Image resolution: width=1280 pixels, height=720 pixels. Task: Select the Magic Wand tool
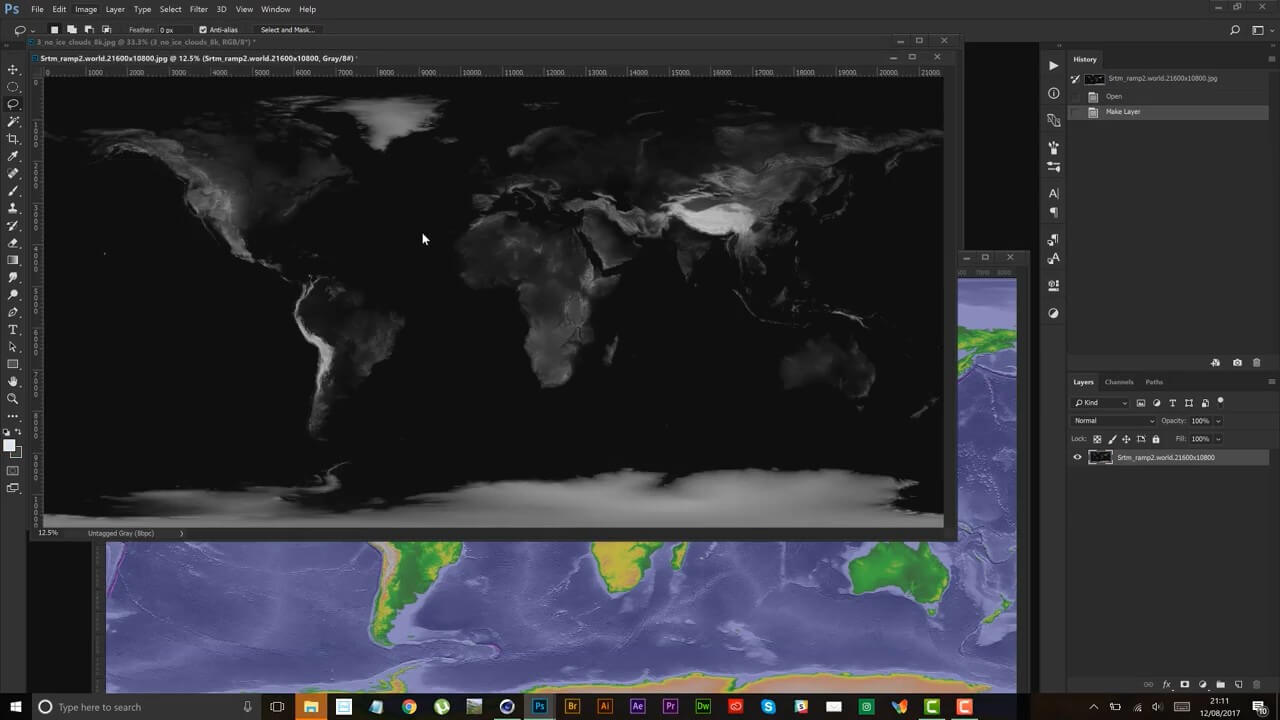pos(13,122)
